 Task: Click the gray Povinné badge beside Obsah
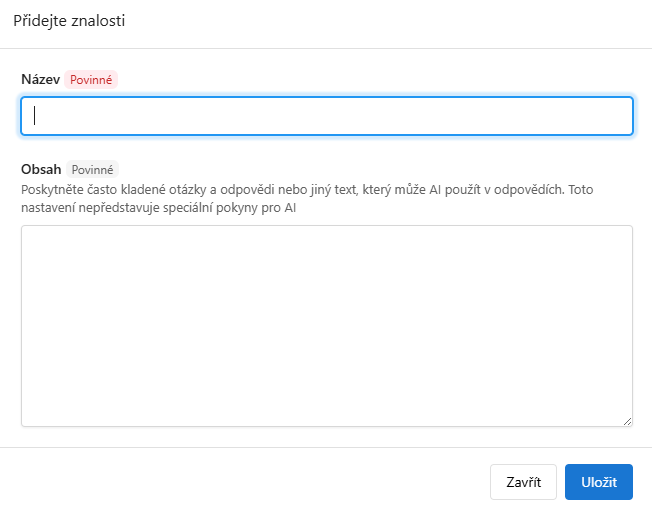click(x=92, y=169)
